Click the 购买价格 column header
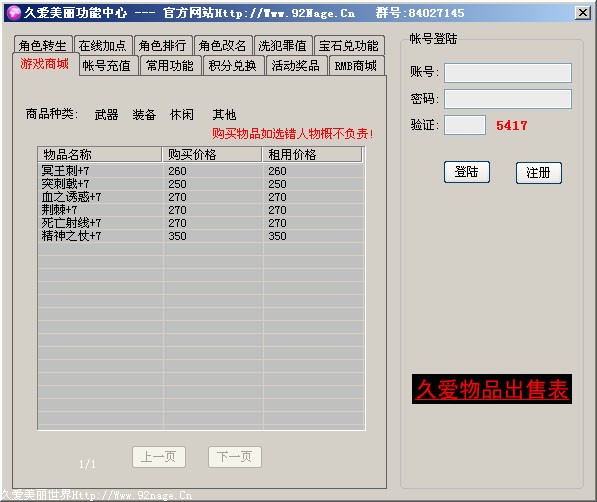The width and height of the screenshot is (597, 502). tap(212, 155)
